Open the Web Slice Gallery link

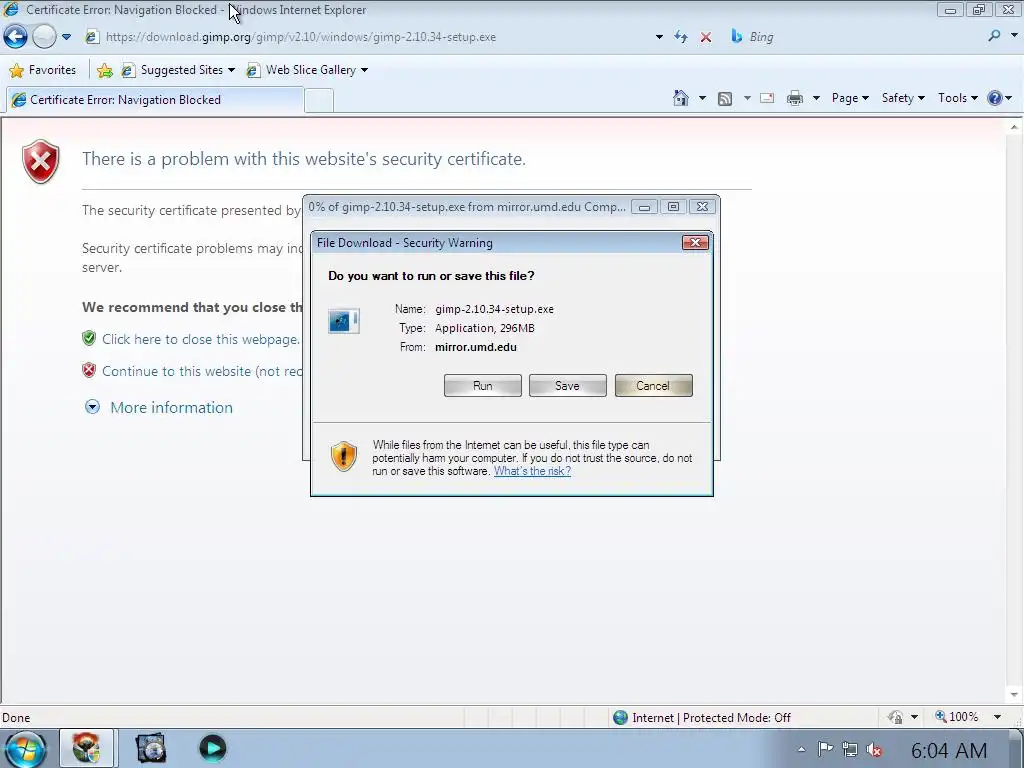tap(308, 70)
